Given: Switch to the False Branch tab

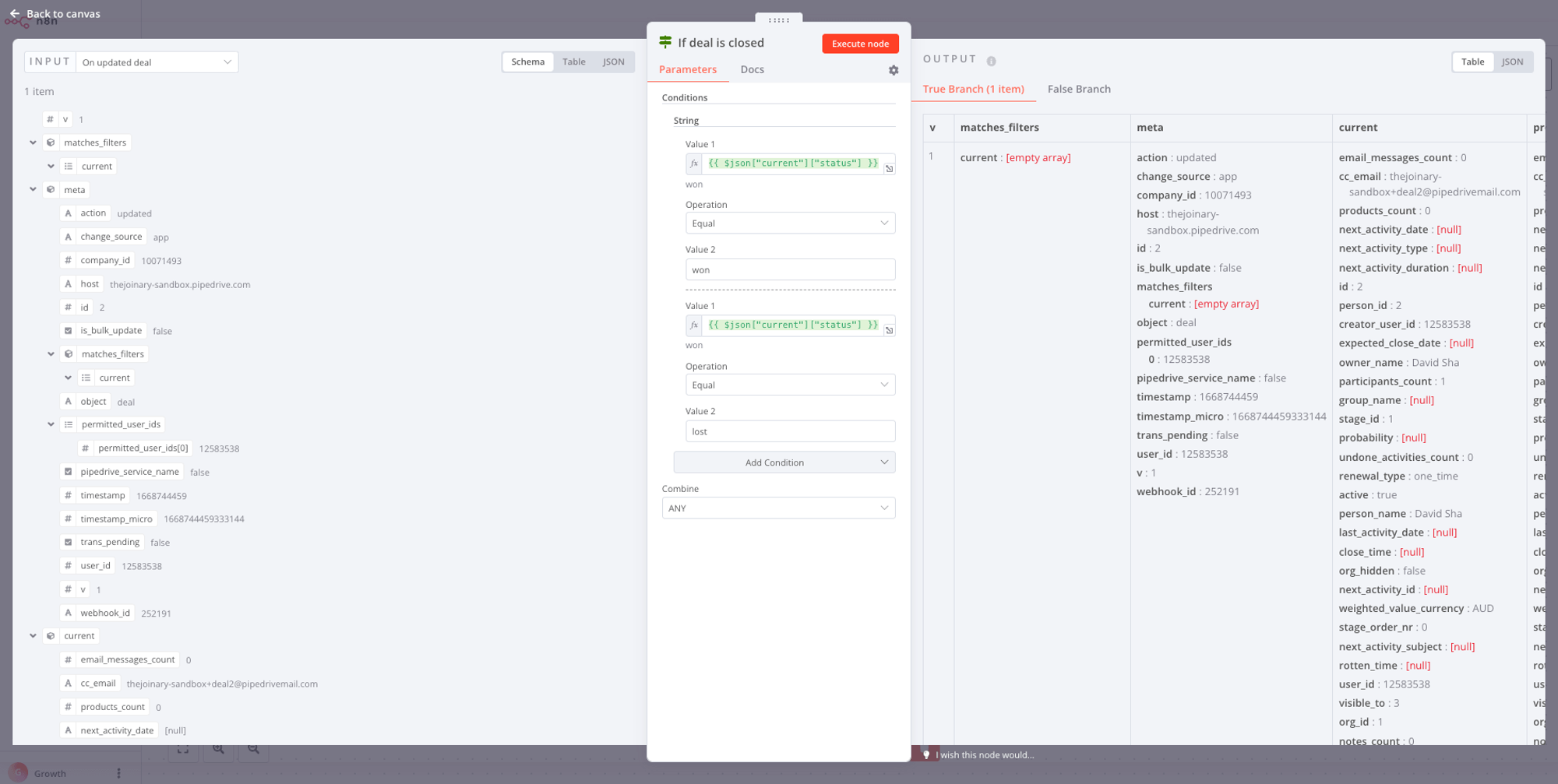Looking at the screenshot, I should click(x=1079, y=89).
